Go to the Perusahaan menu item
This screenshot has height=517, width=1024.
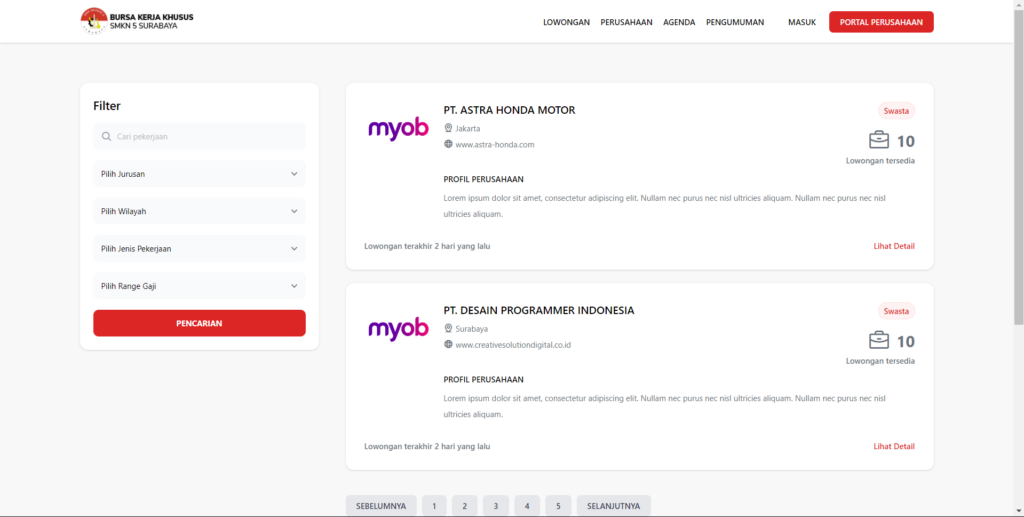626,22
